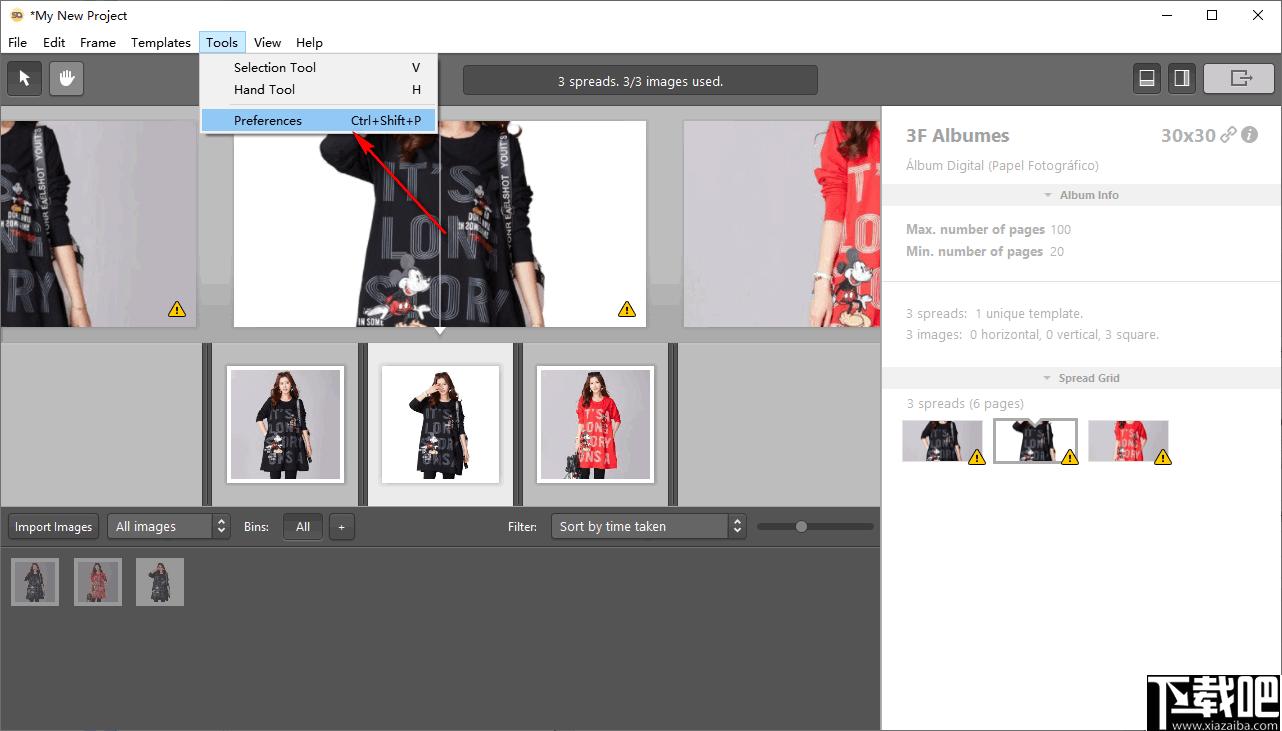Click warning icon on center spread preview

627,309
